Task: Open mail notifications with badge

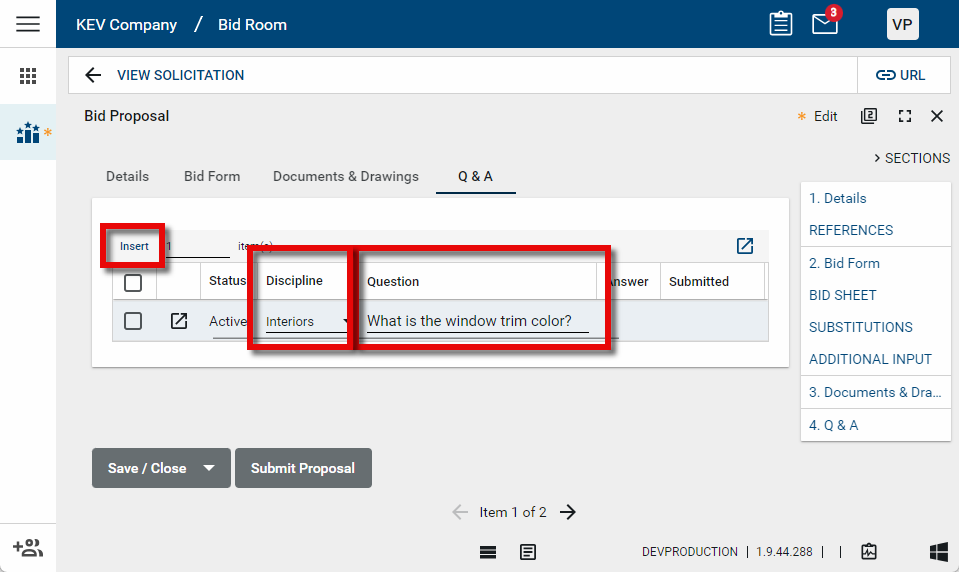Action: 825,24
